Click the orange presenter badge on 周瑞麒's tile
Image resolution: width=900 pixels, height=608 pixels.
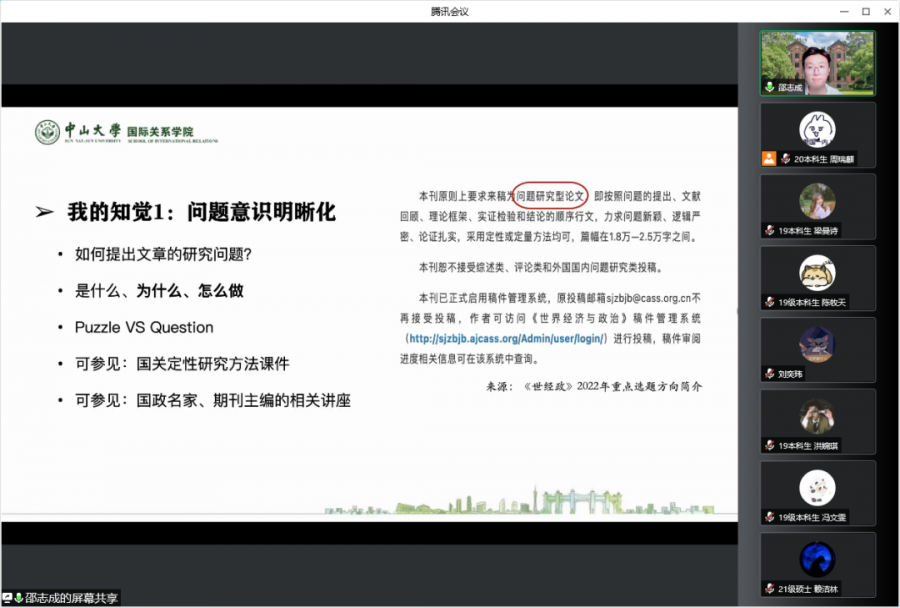click(768, 159)
